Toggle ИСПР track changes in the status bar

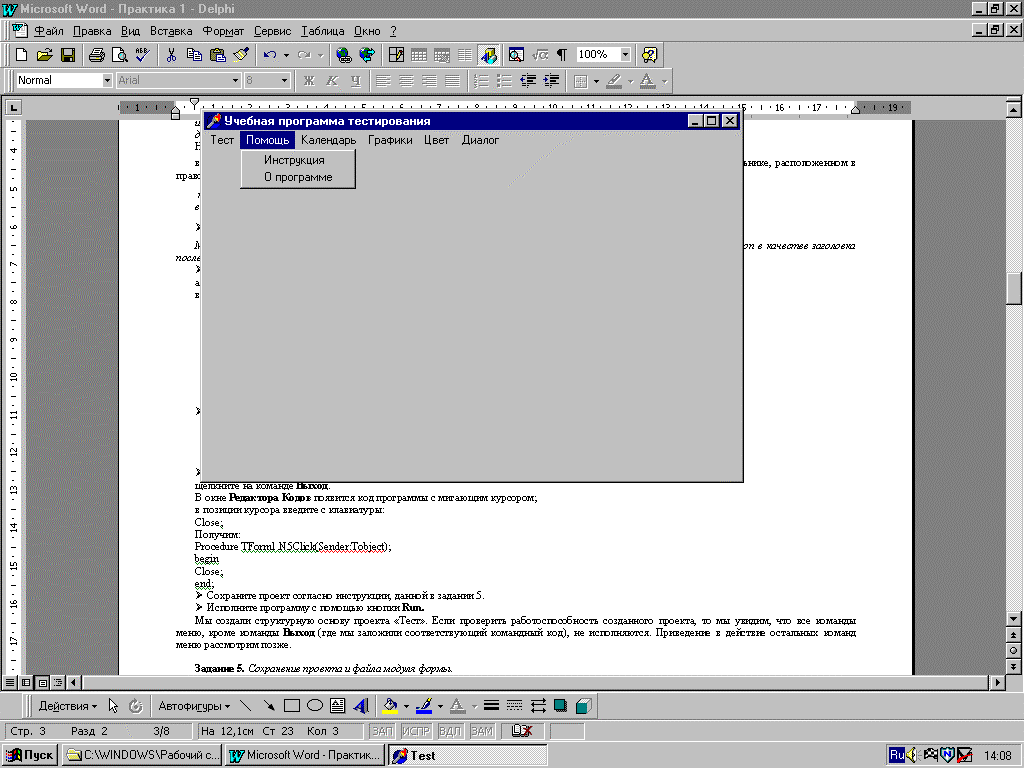(x=416, y=731)
